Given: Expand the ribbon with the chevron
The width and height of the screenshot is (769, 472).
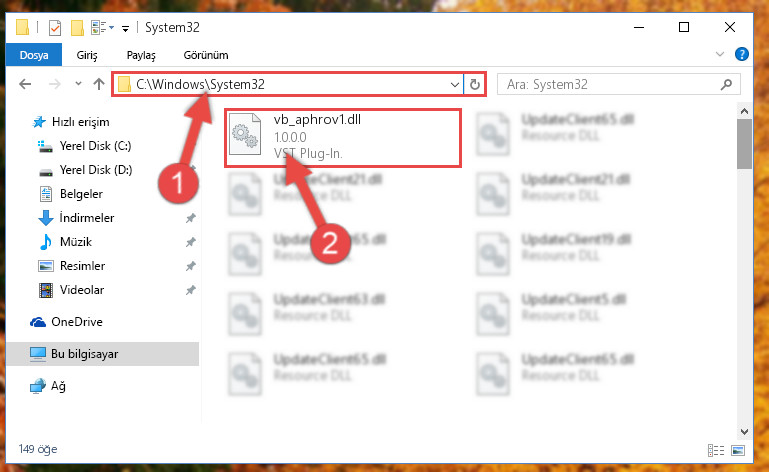Looking at the screenshot, I should (719, 54).
